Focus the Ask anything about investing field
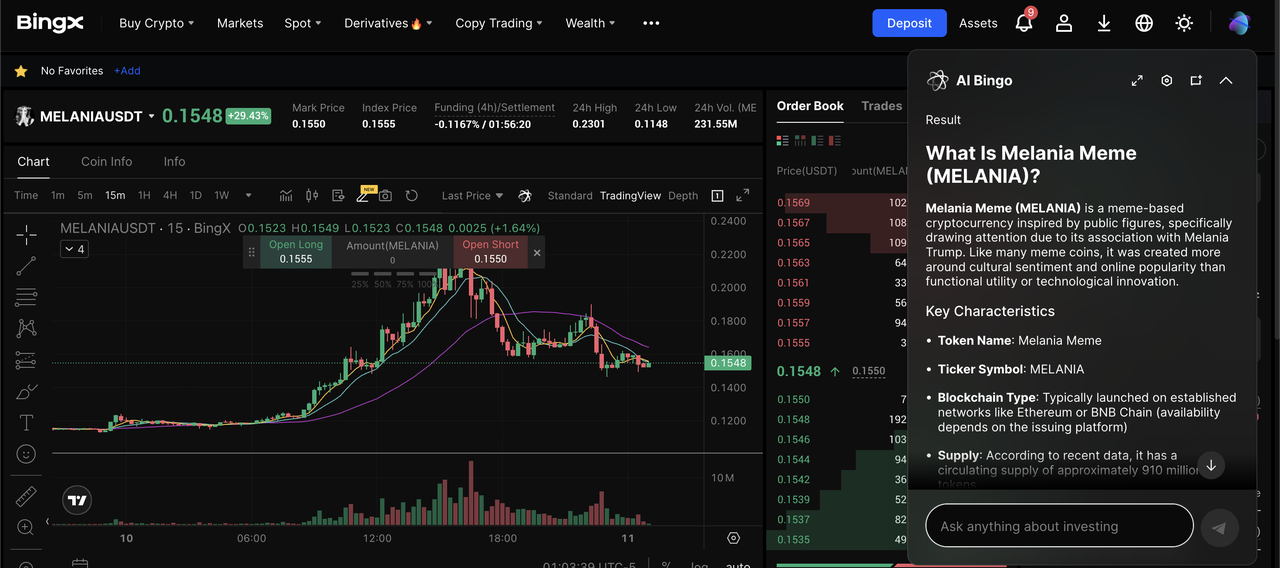Screen dimensions: 1280x568 (x=1059, y=526)
